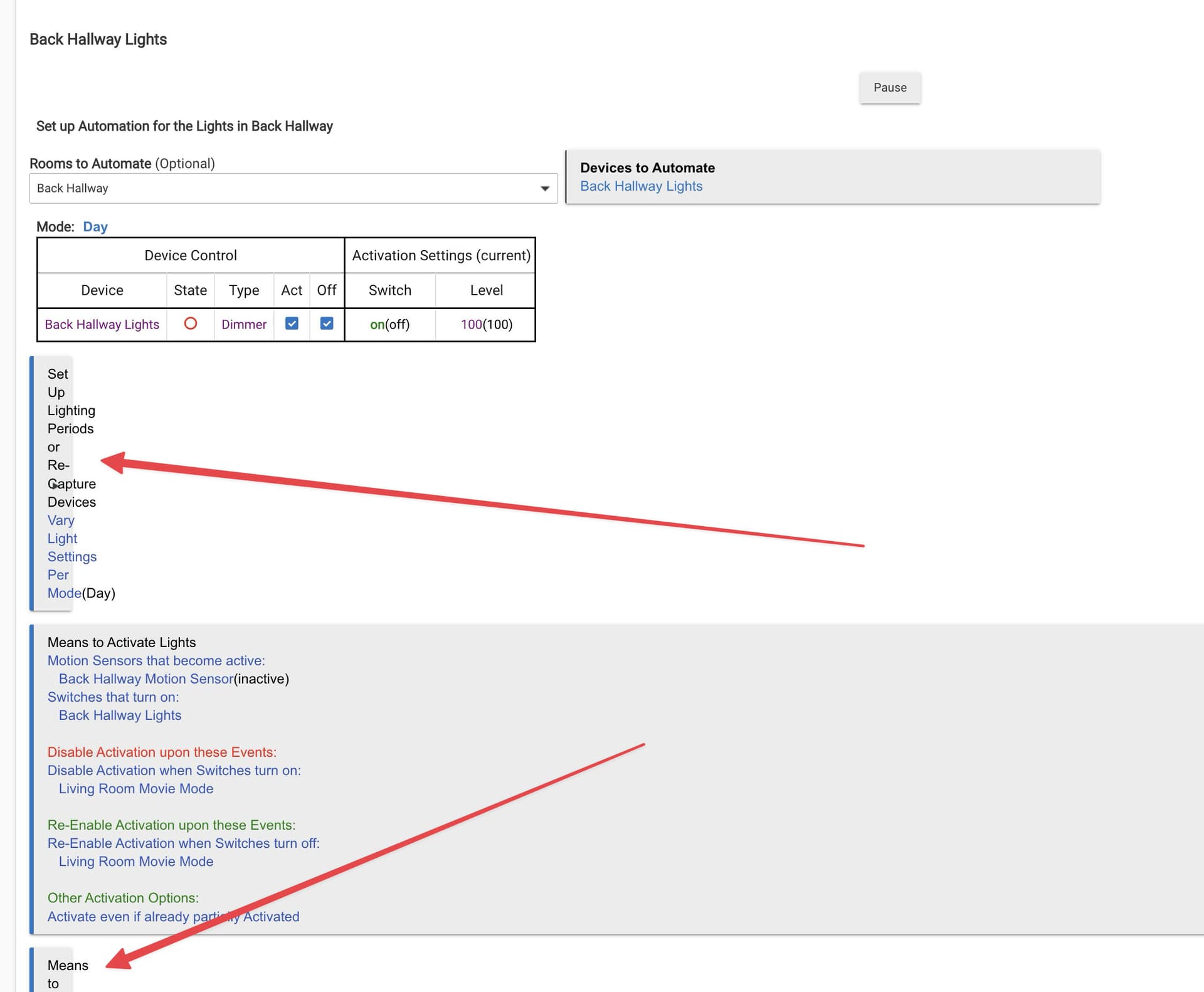1204x992 pixels.
Task: Click the on switch setting value
Action: tap(377, 324)
